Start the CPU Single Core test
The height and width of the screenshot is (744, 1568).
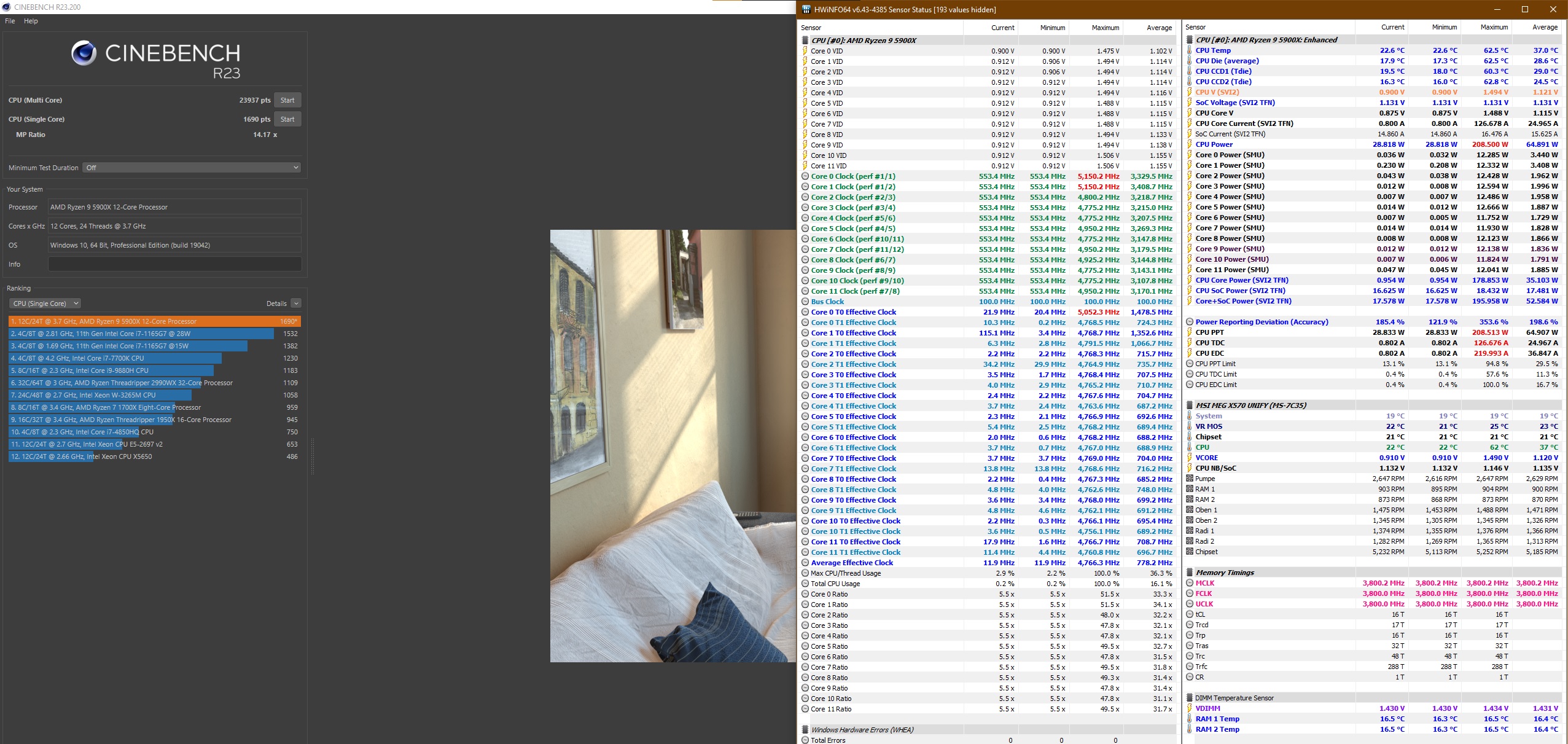287,119
